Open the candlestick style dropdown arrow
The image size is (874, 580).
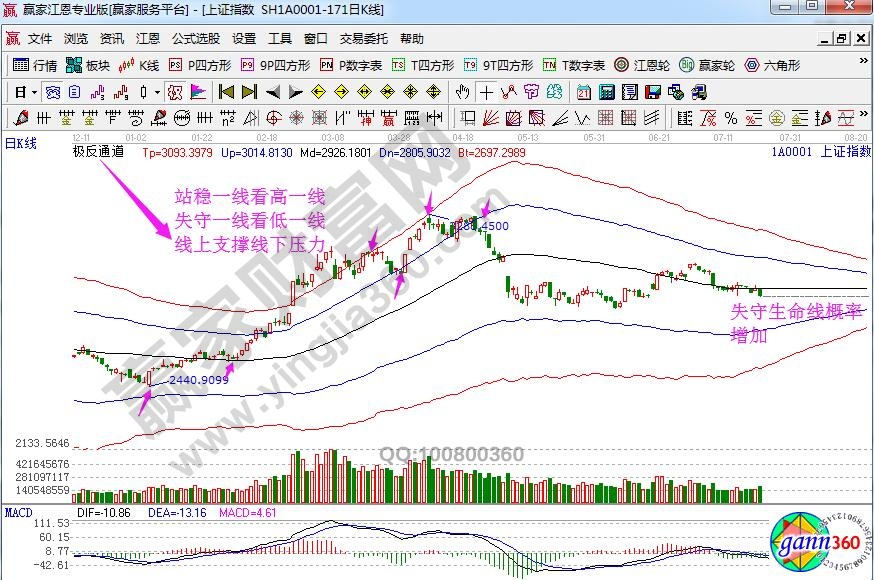click(157, 92)
